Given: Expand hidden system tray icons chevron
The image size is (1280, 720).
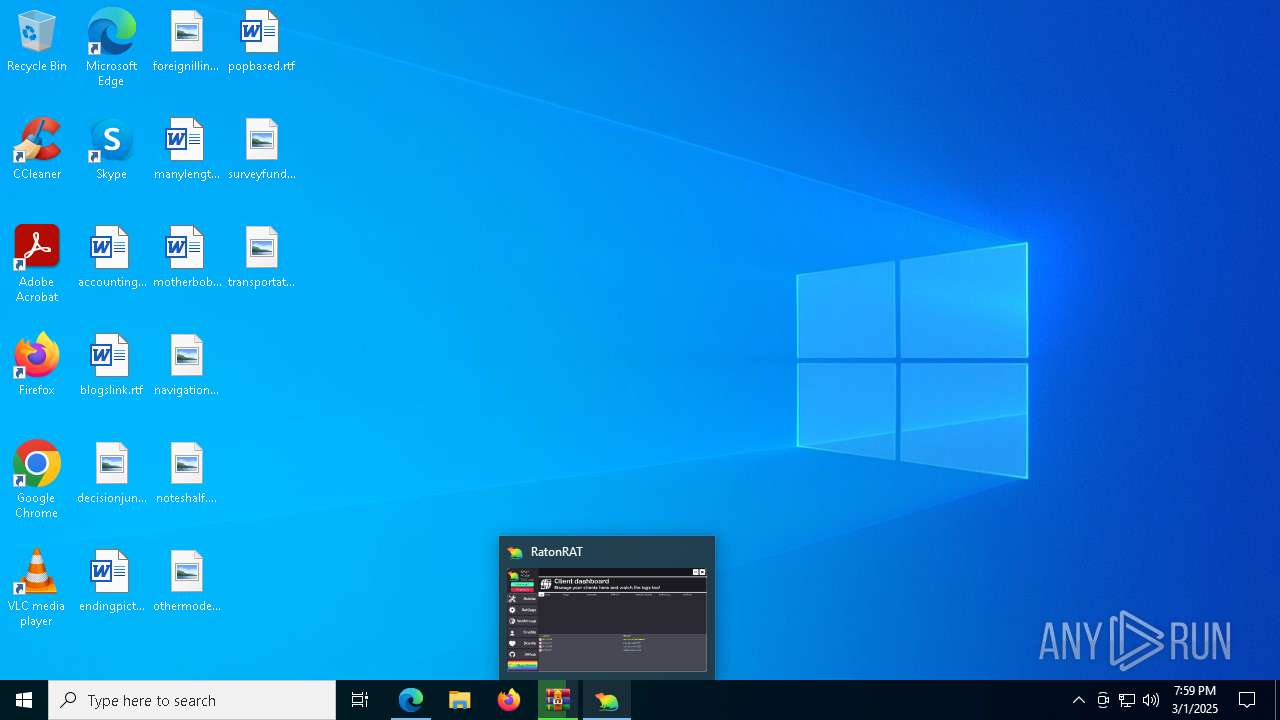Looking at the screenshot, I should point(1079,700).
